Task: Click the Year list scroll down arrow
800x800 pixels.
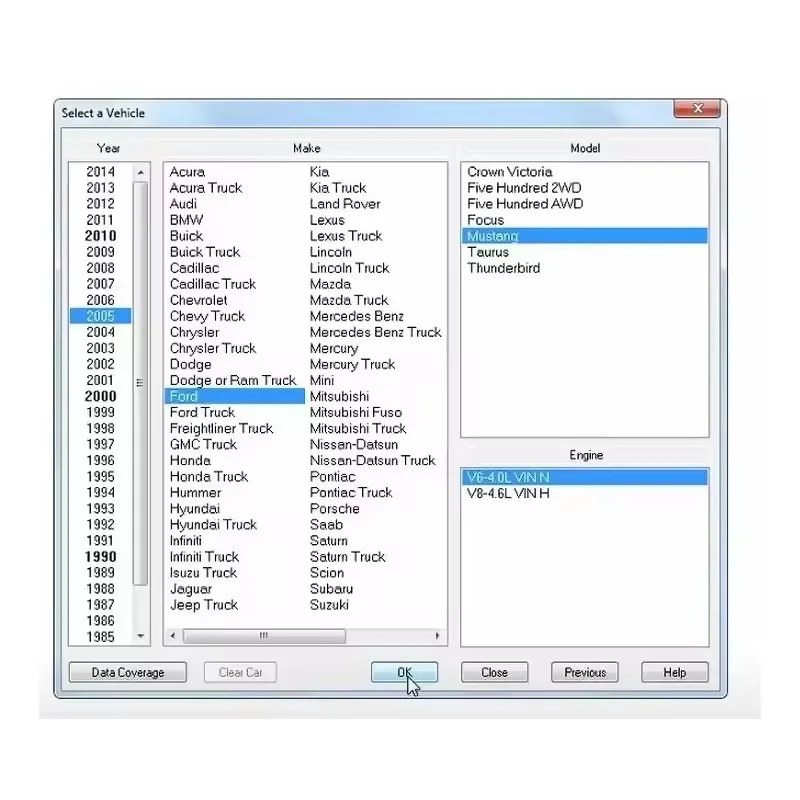Action: (141, 636)
